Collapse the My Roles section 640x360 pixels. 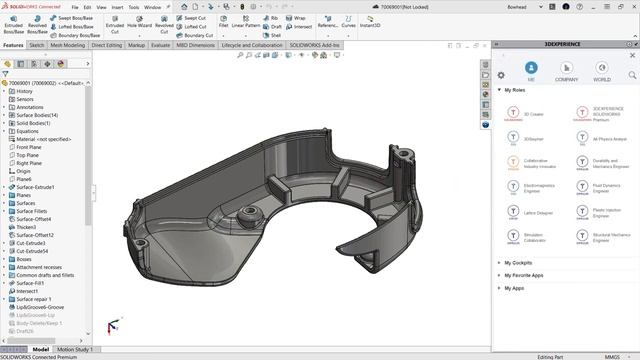click(x=499, y=90)
